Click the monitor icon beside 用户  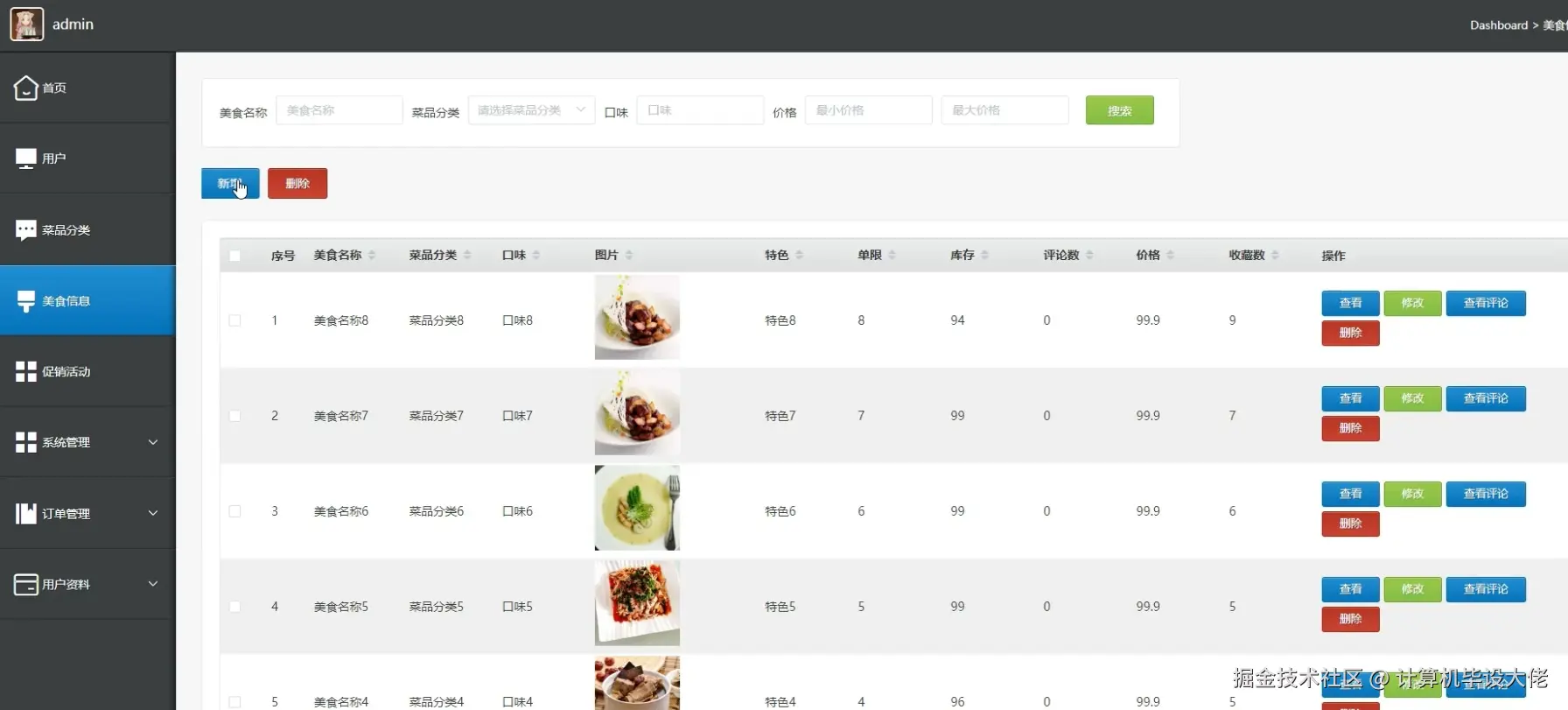pyautogui.click(x=26, y=158)
